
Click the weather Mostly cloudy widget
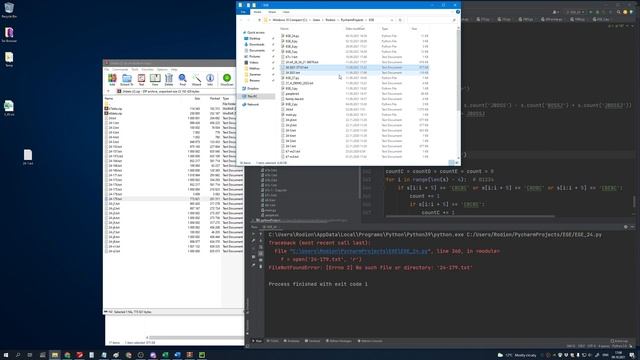click(x=517, y=355)
